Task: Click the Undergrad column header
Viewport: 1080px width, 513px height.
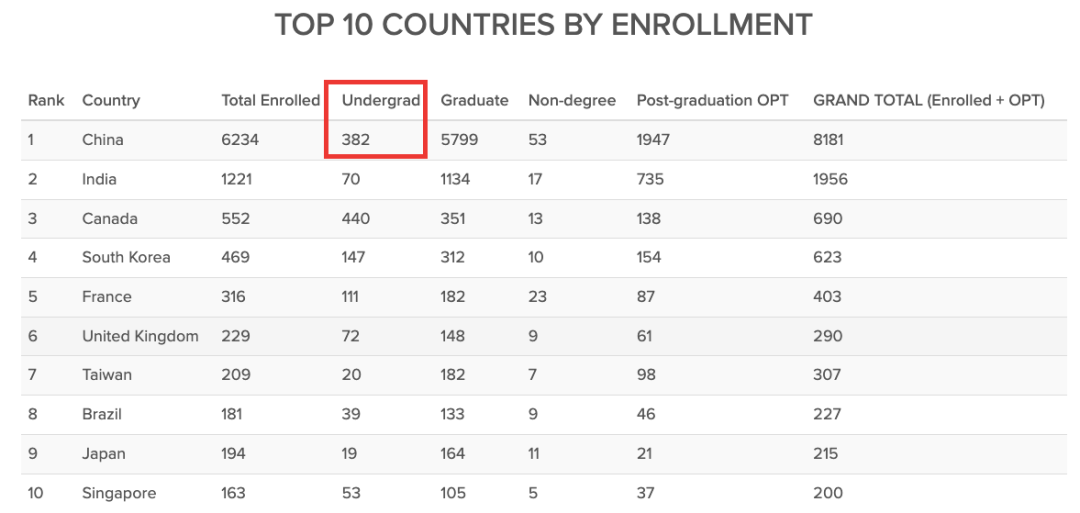Action: 381,101
